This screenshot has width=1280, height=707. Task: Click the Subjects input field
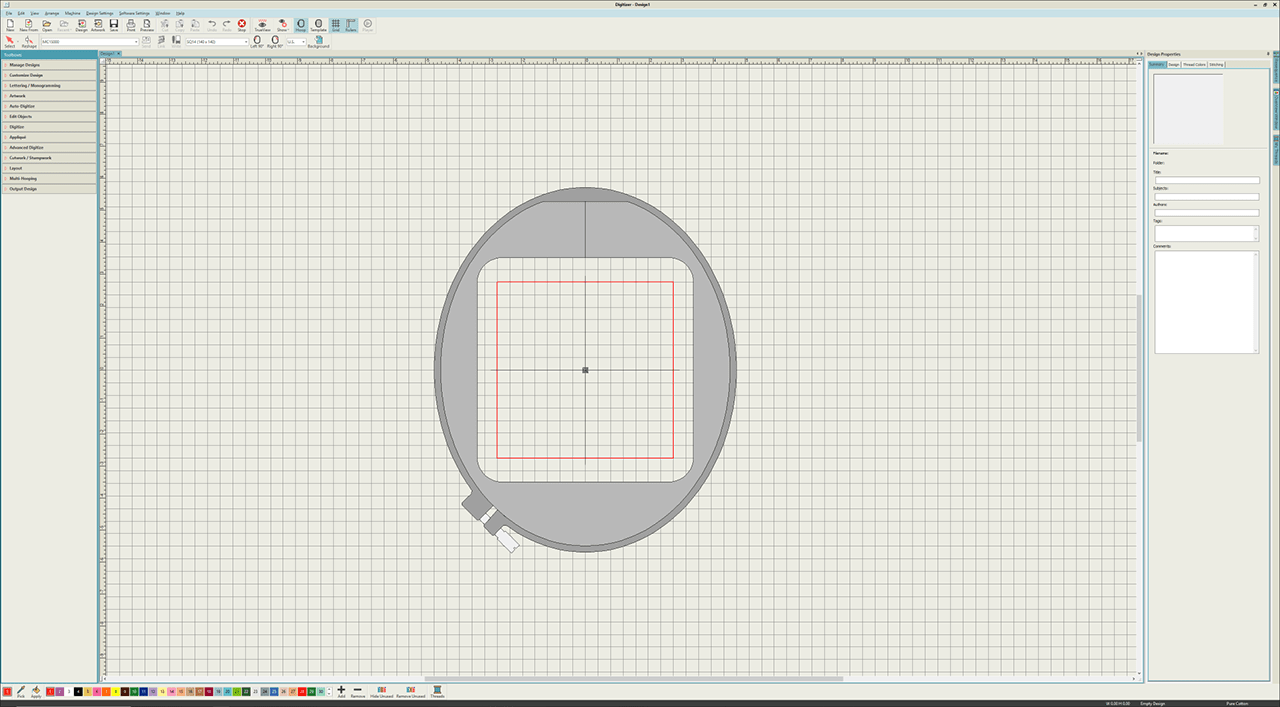tap(1207, 197)
